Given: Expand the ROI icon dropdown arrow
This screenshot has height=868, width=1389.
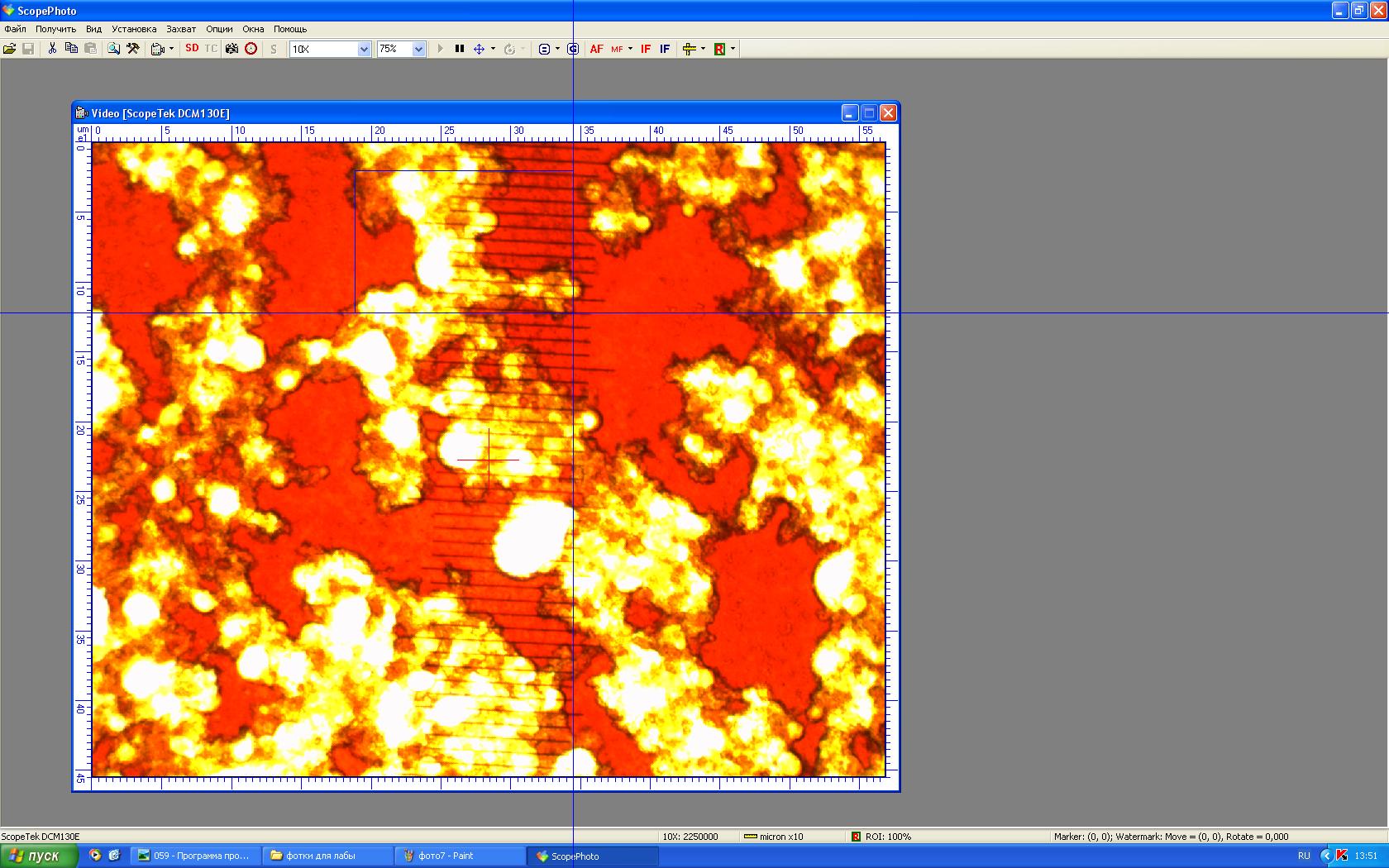Looking at the screenshot, I should click(x=733, y=49).
